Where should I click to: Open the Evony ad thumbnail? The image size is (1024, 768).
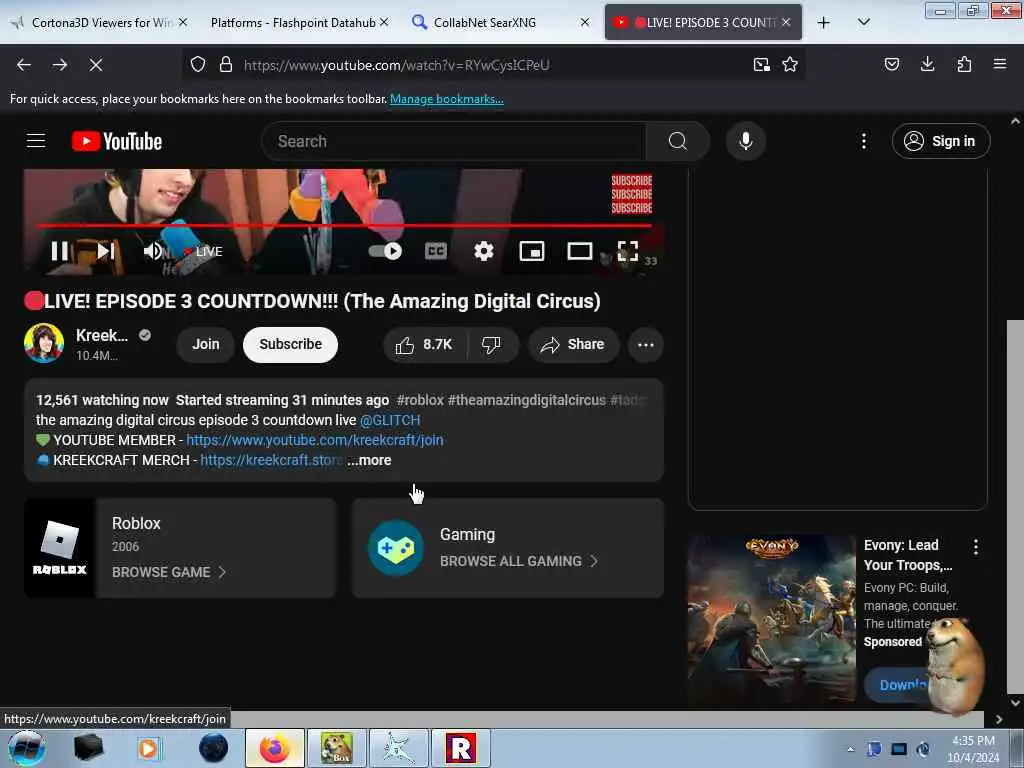pyautogui.click(x=771, y=618)
